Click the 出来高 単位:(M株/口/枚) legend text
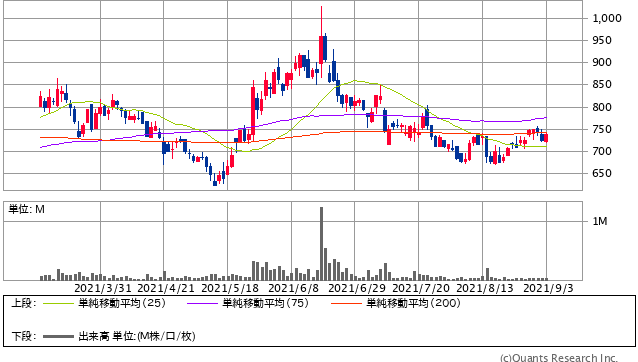Image resolution: width=638 pixels, height=362 pixels. coord(137,336)
